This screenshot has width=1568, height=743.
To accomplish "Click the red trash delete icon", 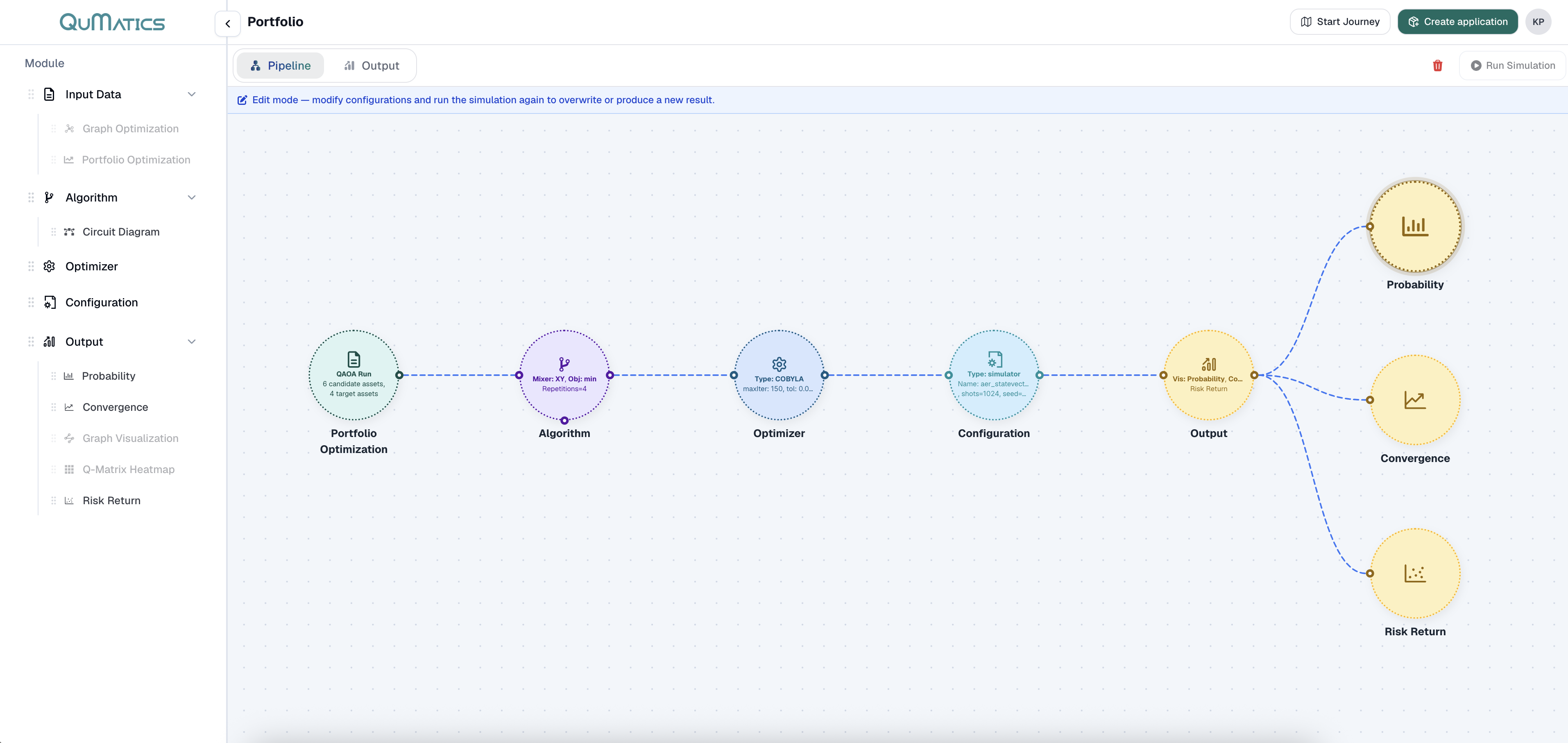I will point(1437,66).
